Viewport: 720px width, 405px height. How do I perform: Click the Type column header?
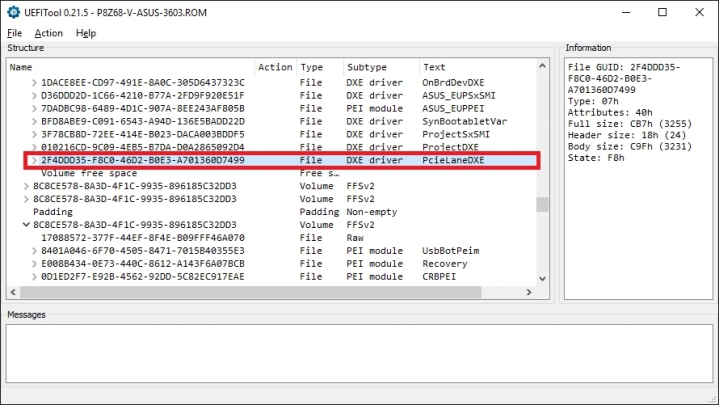pos(320,67)
